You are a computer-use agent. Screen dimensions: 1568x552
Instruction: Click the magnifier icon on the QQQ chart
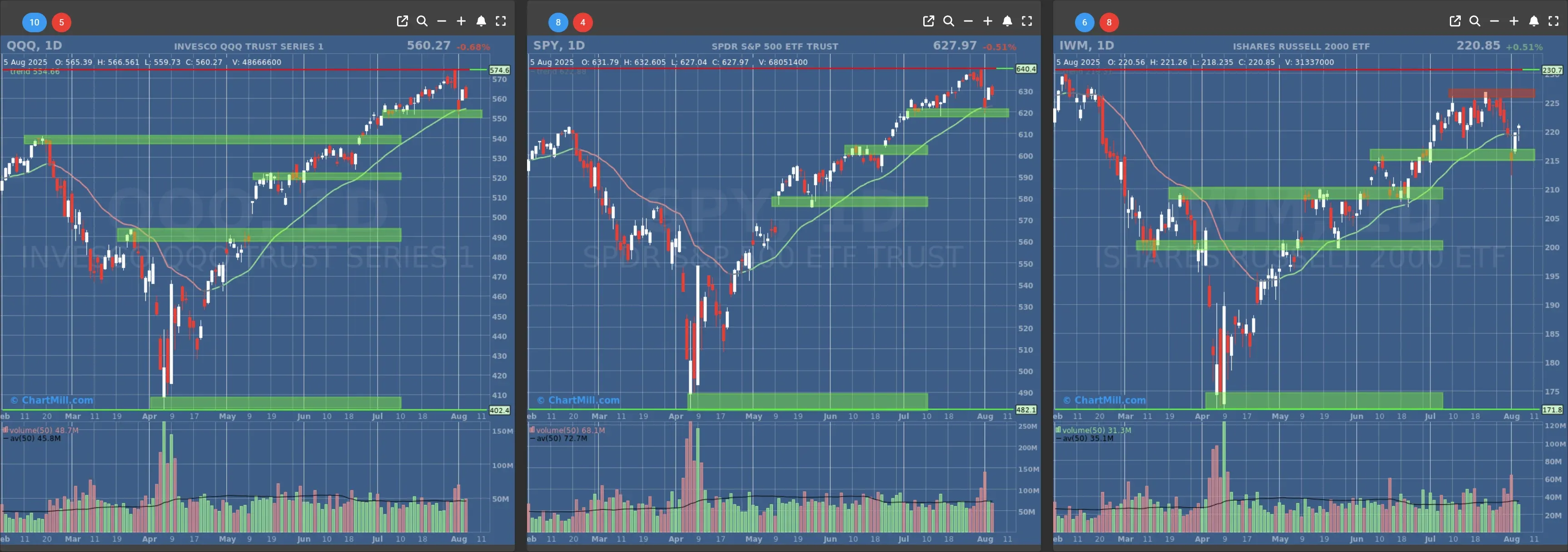point(422,21)
